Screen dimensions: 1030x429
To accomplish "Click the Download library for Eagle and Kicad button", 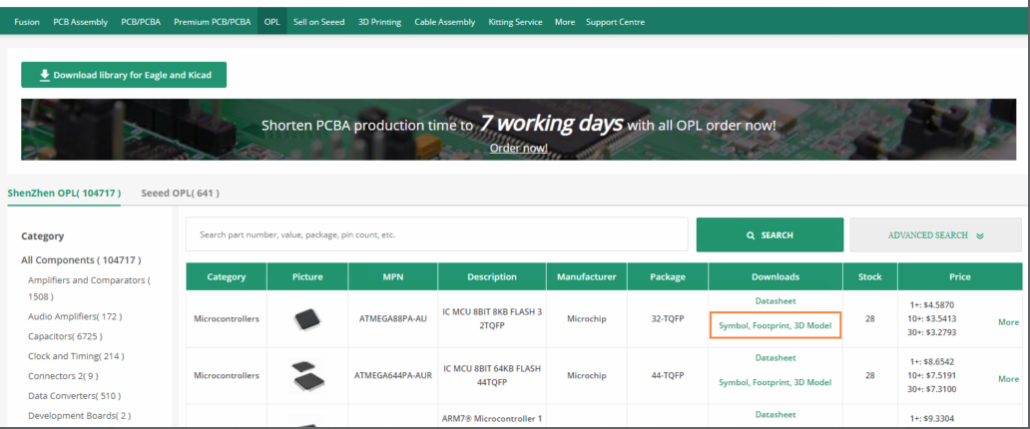I will pos(124,75).
